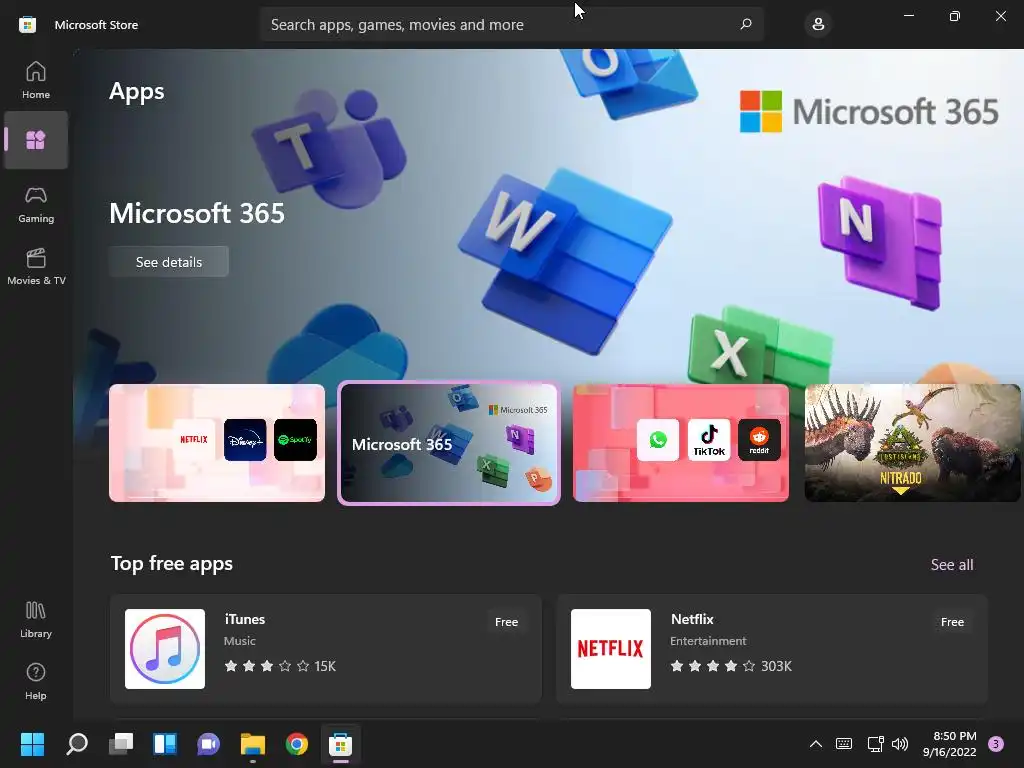
Task: Open the network status tray icon
Action: pyautogui.click(x=875, y=743)
